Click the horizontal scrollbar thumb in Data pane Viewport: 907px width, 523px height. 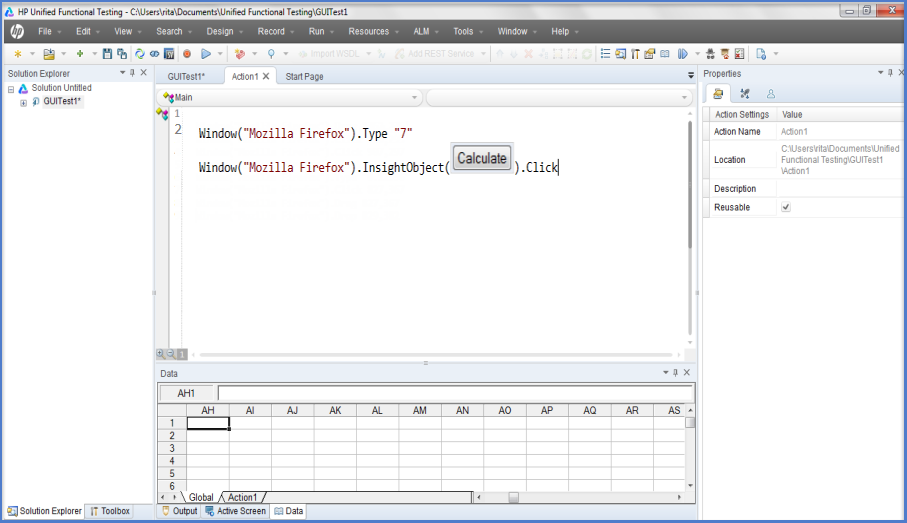tap(513, 497)
